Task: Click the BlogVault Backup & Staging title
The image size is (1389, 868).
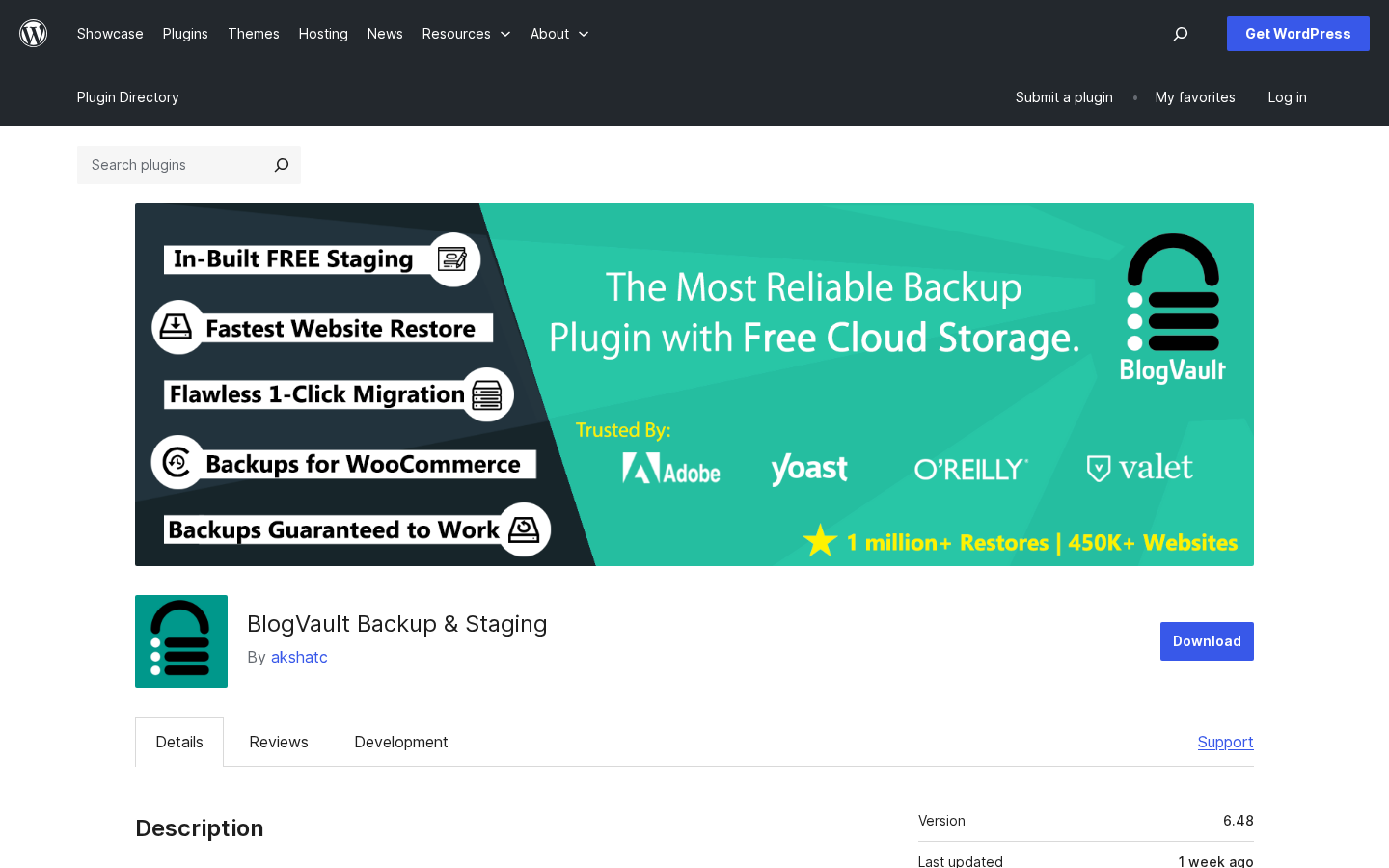Action: (397, 624)
